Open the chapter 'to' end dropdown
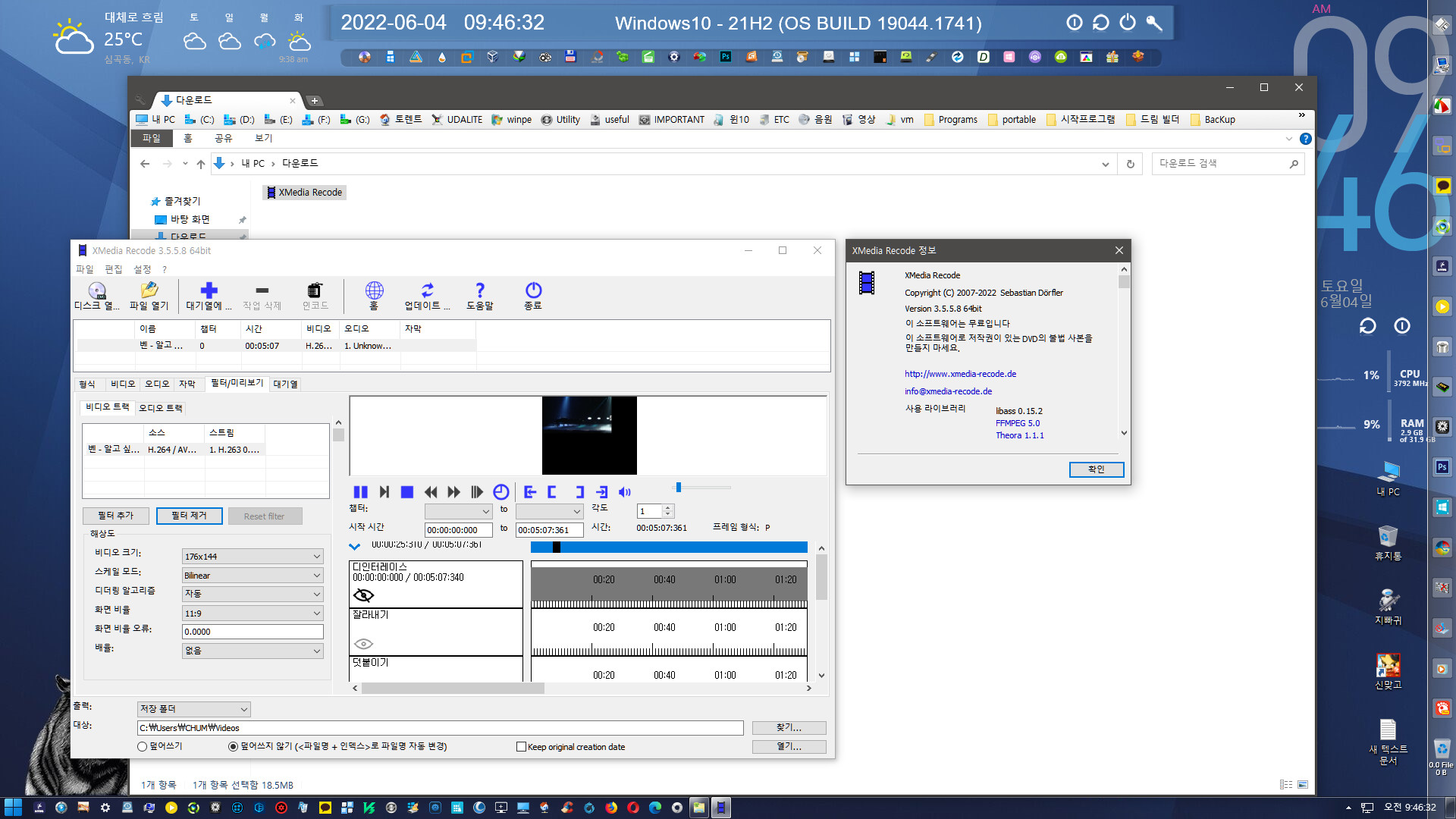 550,512
